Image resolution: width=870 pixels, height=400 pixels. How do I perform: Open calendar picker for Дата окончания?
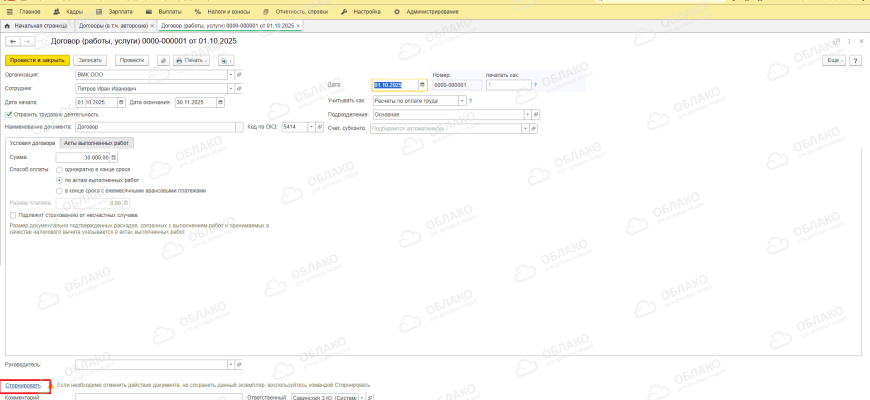pyautogui.click(x=220, y=101)
